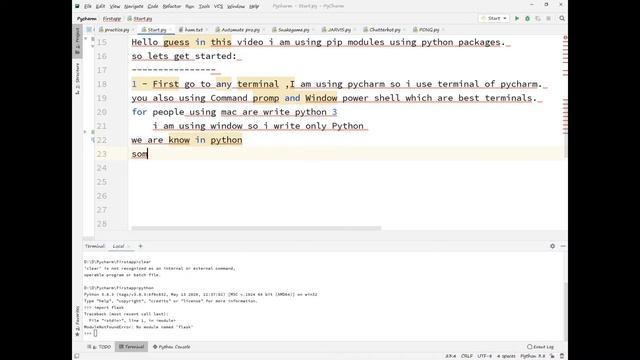Open Search Everywhere magnifier icon
Viewport: 640px width, 360px height.
pyautogui.click(x=562, y=18)
